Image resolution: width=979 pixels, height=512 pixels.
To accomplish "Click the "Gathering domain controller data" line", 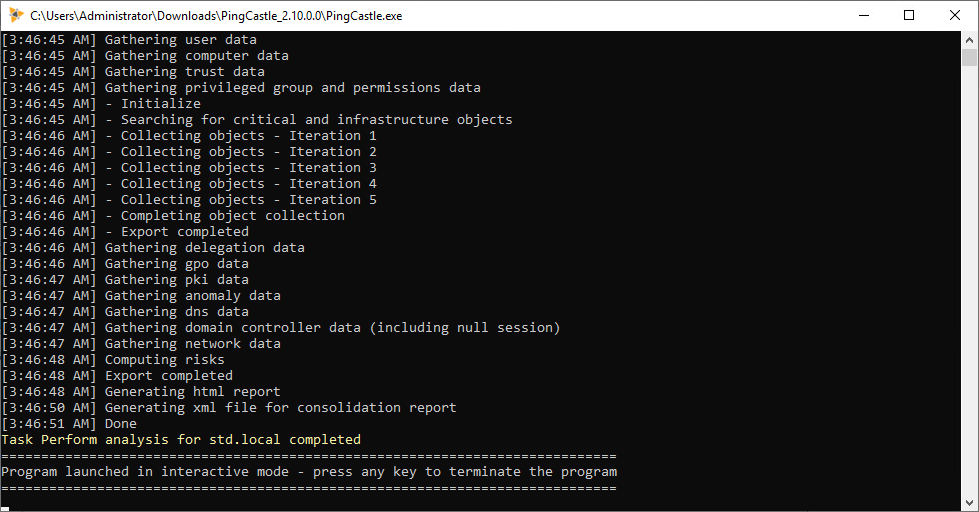I will [x=332, y=328].
